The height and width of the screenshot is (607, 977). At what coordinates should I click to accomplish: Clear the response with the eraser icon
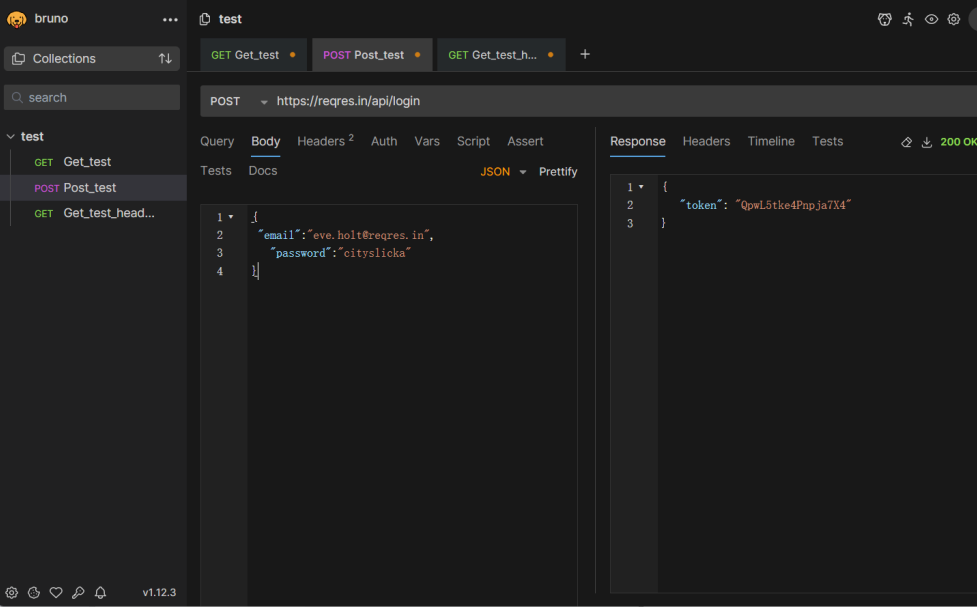point(907,142)
